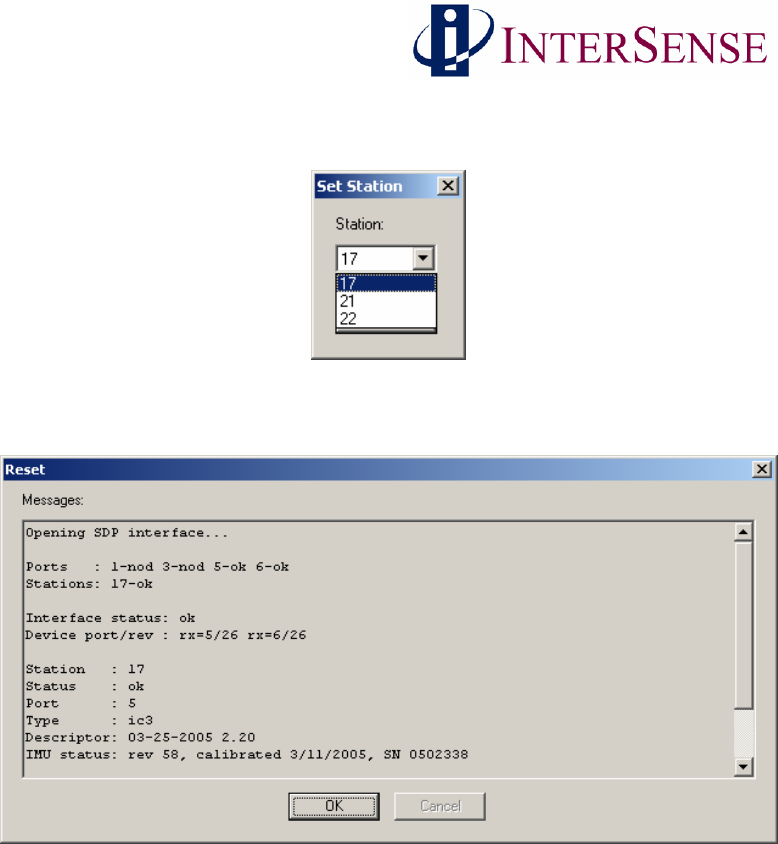This screenshot has width=778, height=844.
Task: Click the 'IMU status' message line
Action: [247, 755]
